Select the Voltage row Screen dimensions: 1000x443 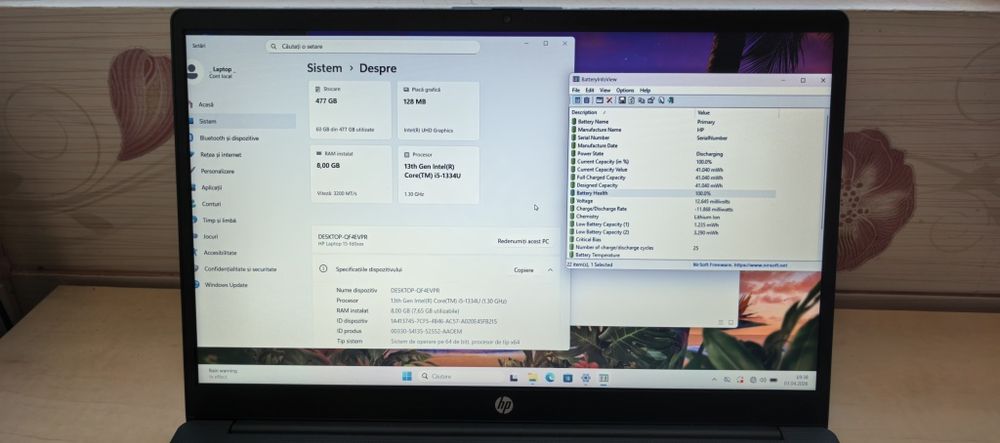[x=673, y=201]
